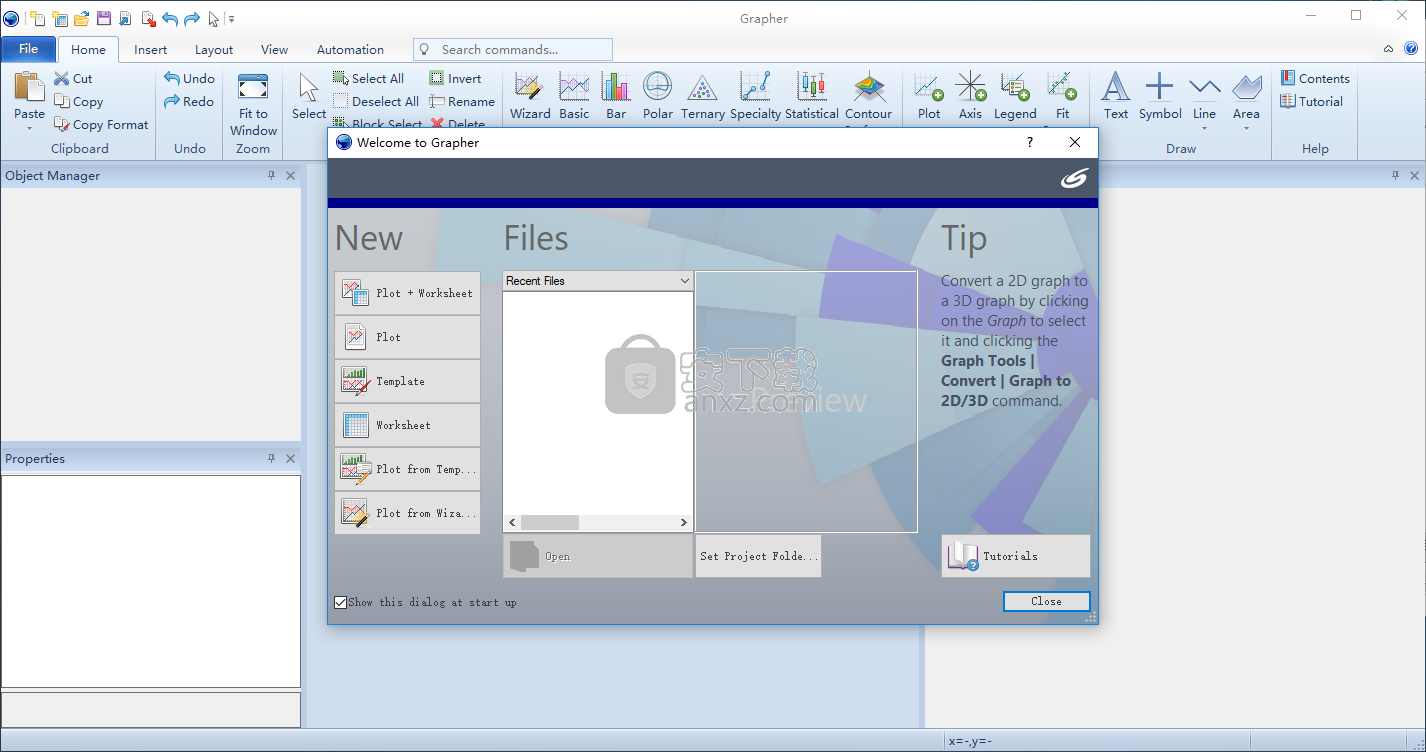Click the Copy Format icon
Screen dimensions: 1426x752
(x=62, y=124)
